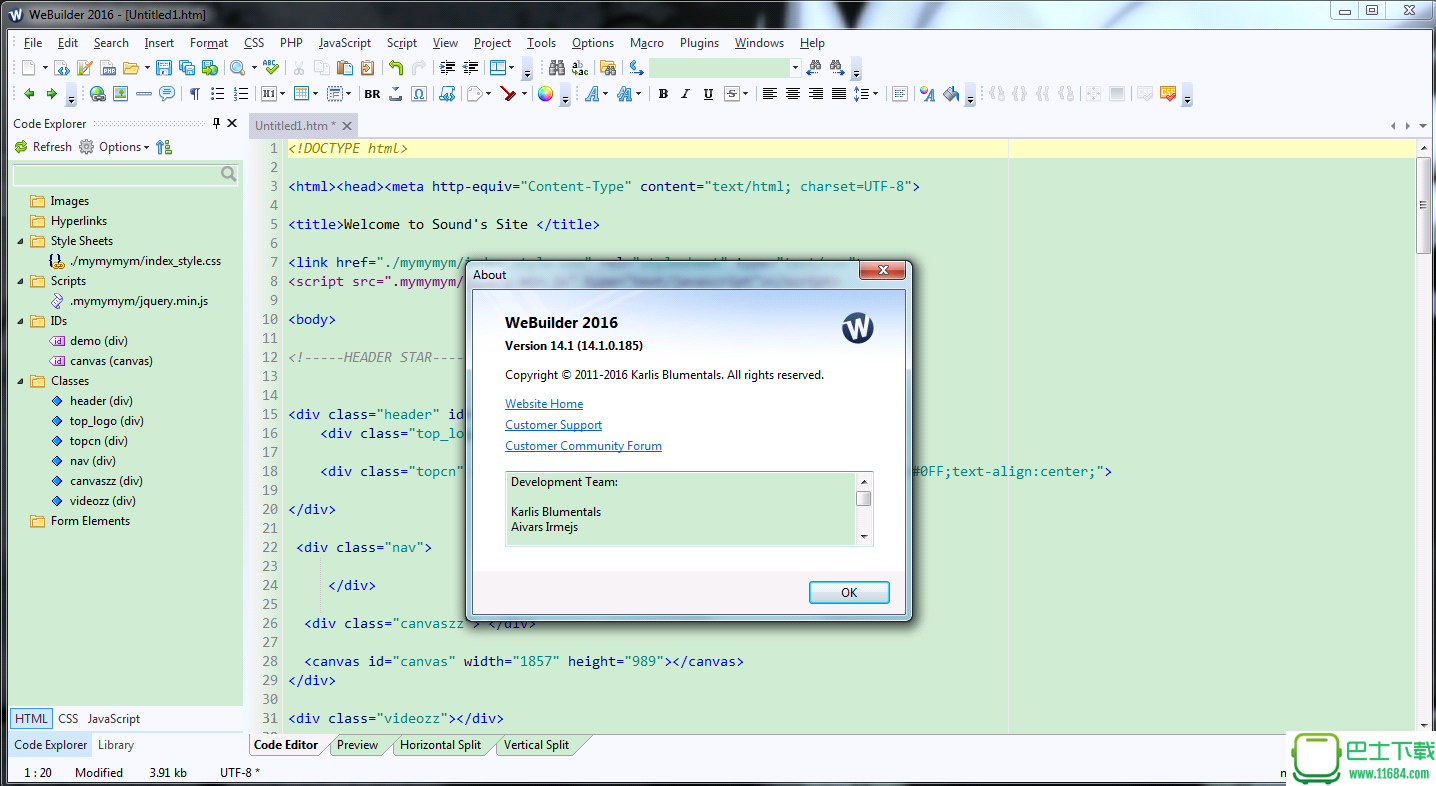Sort the Code Explorer items icon

164,147
